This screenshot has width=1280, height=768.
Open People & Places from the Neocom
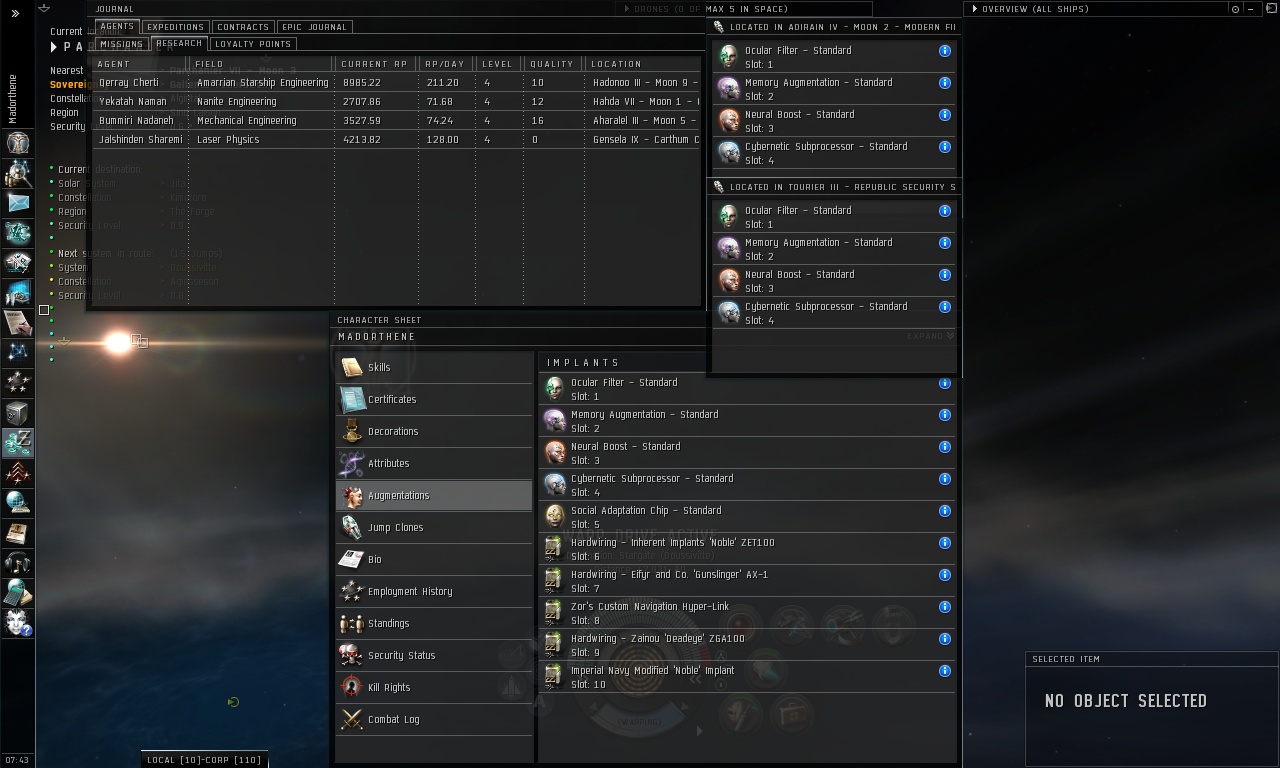[17, 173]
